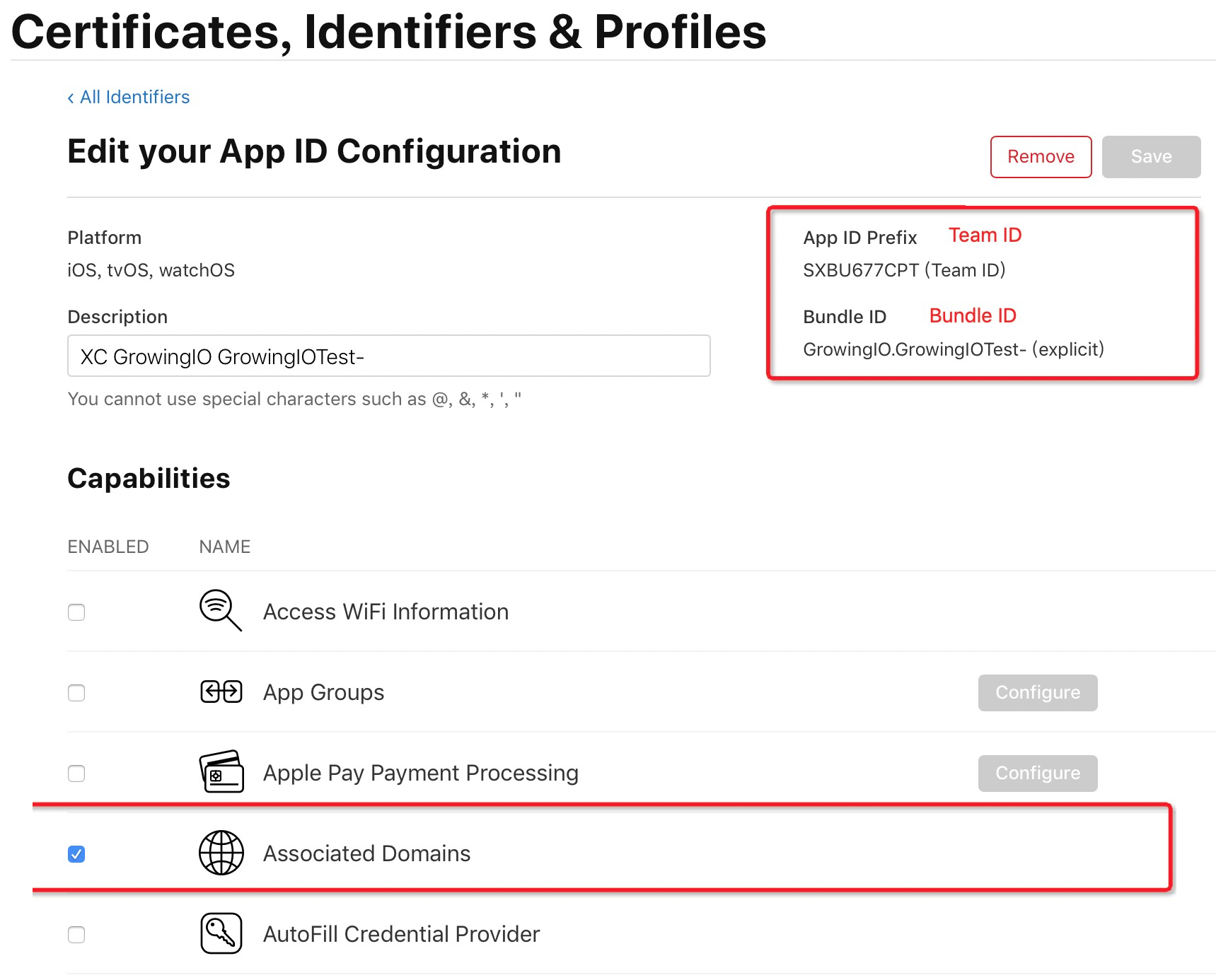The image size is (1216, 980).
Task: Click the Save button
Action: click(1151, 156)
